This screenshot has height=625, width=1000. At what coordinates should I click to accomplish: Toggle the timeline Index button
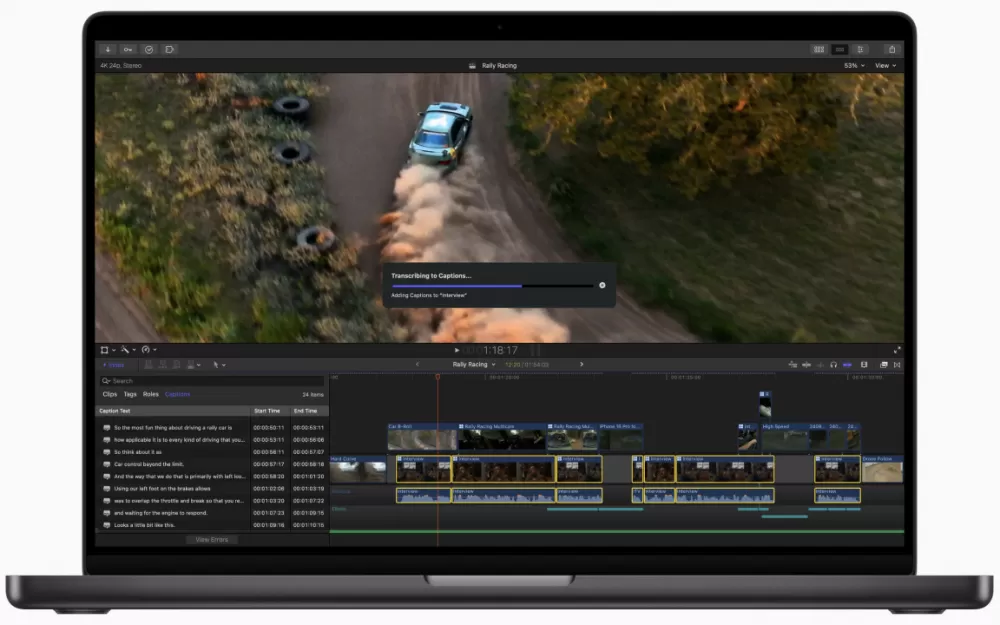pyautogui.click(x=114, y=365)
